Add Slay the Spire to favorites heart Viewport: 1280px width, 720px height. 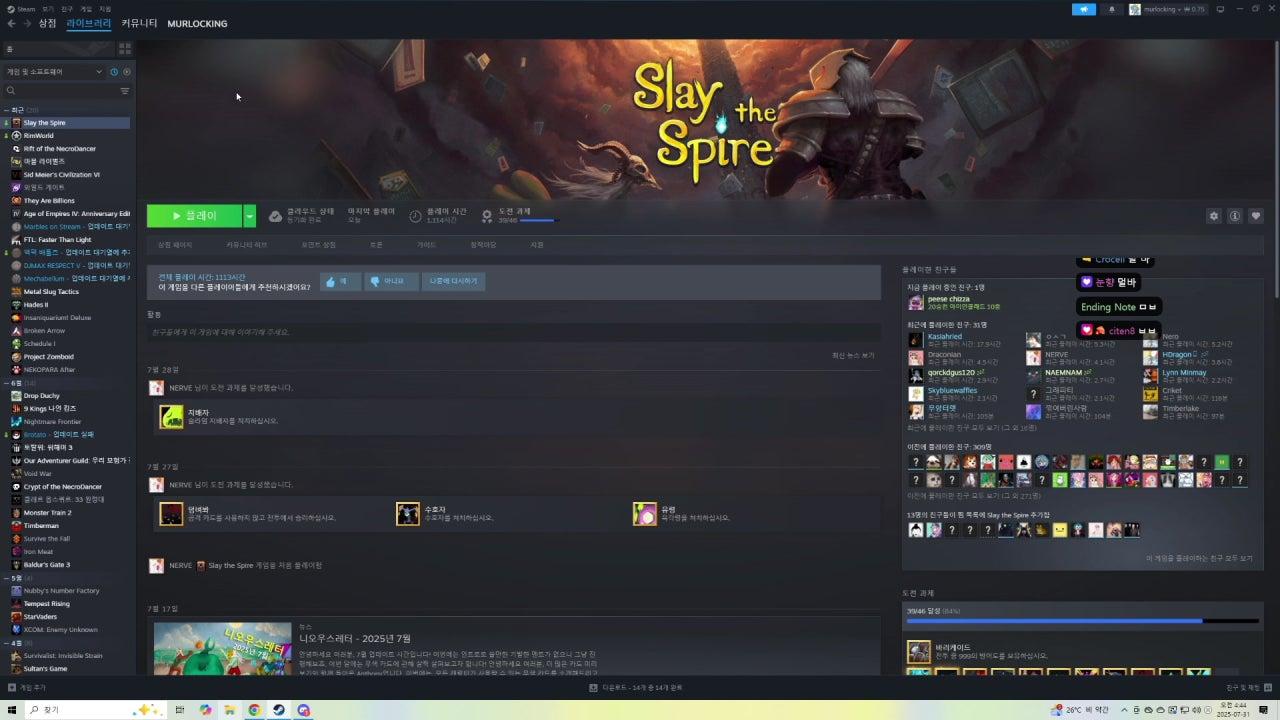coord(1256,216)
